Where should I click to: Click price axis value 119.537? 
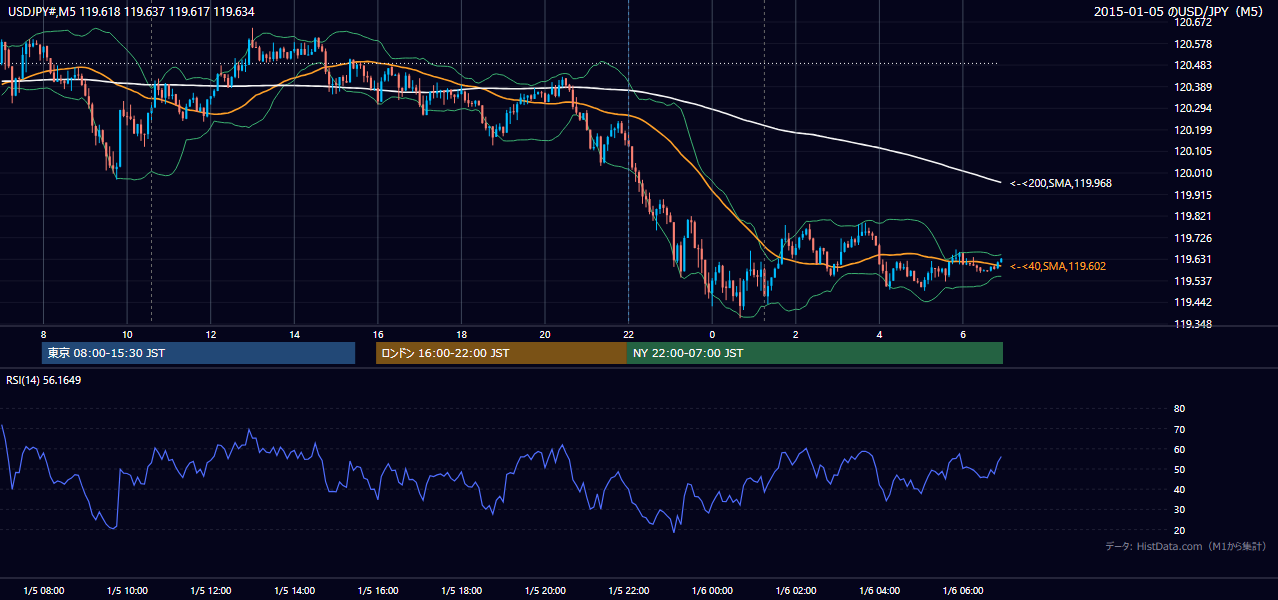(x=1193, y=281)
